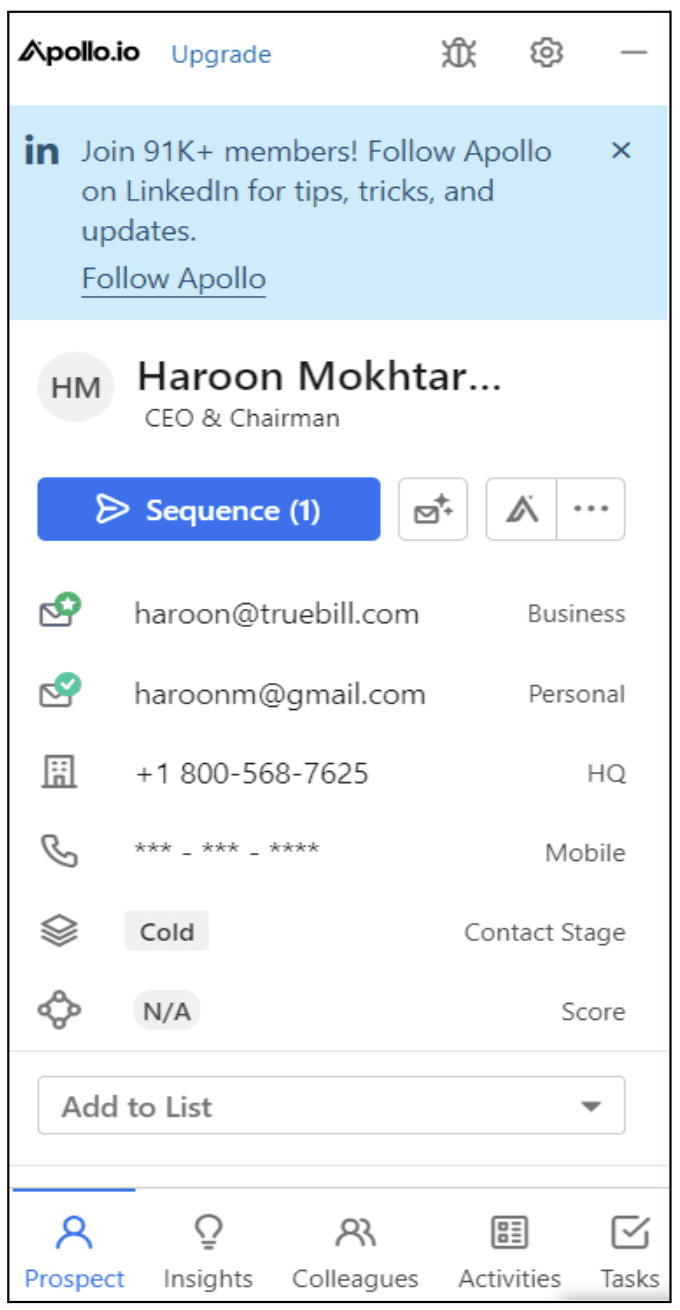Viewport: 680px width, 1310px height.
Task: Click the LinkedIn logo in banner
Action: point(42,151)
